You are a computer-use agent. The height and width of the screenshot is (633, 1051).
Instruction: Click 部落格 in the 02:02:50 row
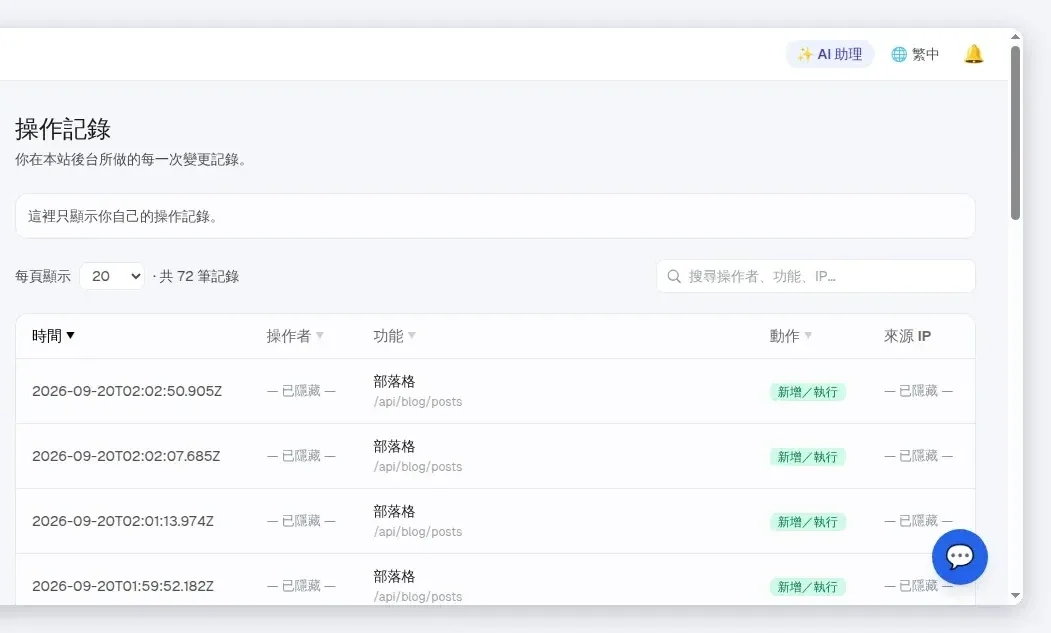(x=394, y=382)
